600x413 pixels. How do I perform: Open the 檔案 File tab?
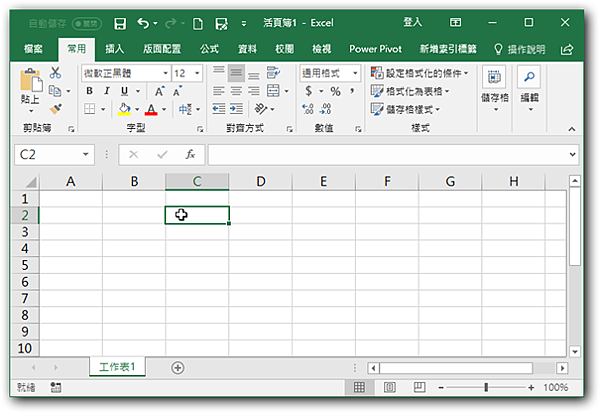click(33, 49)
